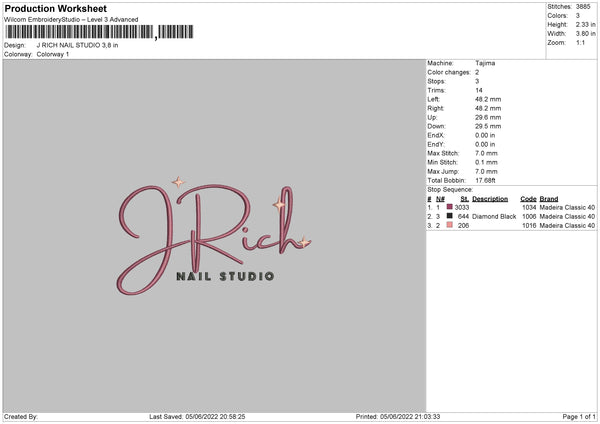Click the Code column header

coord(528,199)
